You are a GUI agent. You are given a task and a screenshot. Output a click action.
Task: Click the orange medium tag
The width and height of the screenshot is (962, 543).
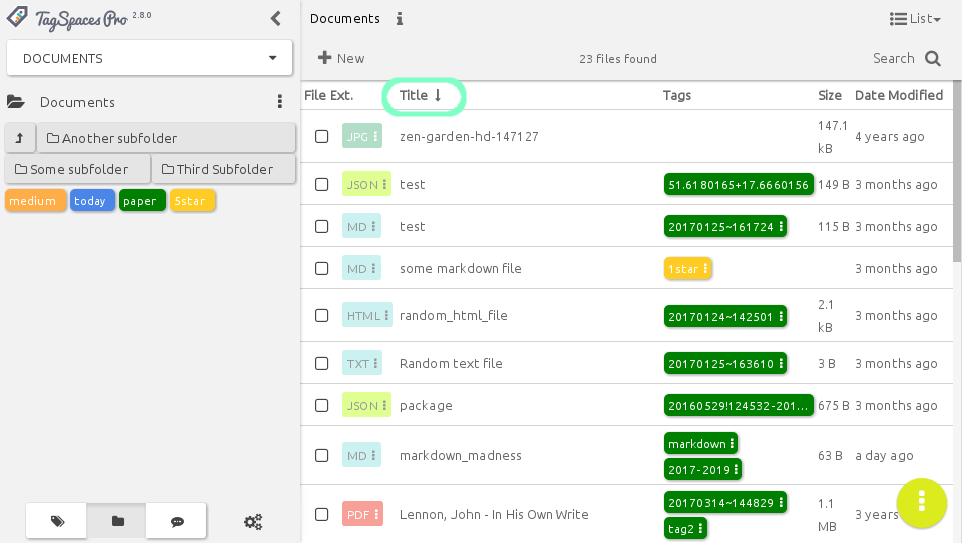point(35,201)
